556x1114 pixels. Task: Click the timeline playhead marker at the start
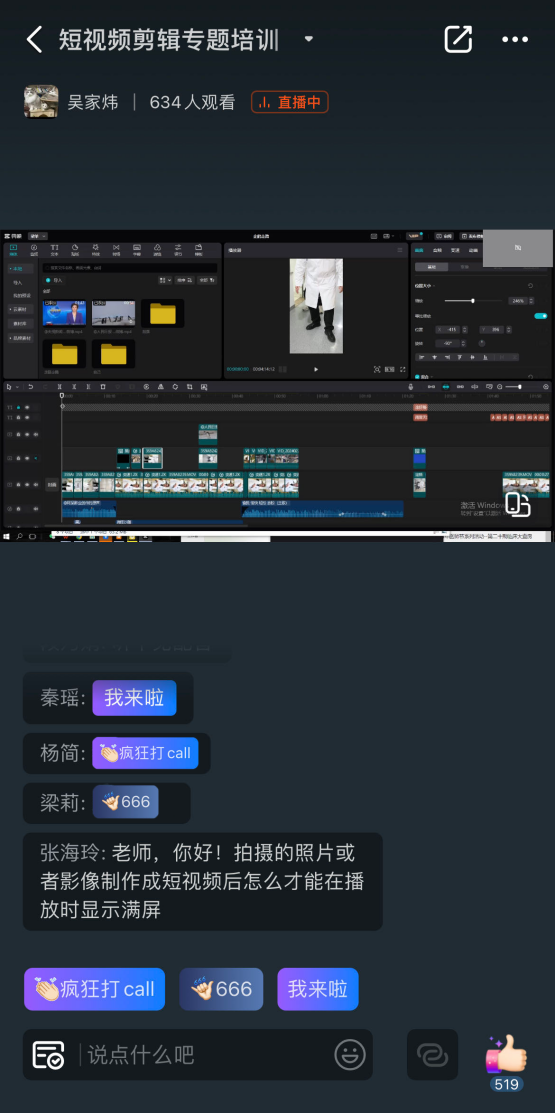click(62, 396)
